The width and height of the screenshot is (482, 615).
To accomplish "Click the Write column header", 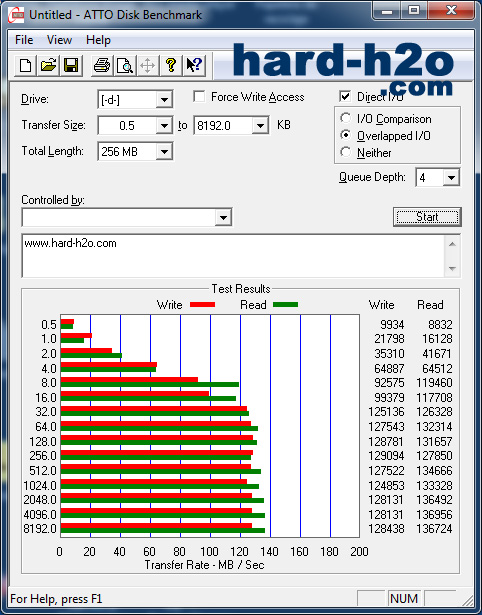I will tap(382, 305).
